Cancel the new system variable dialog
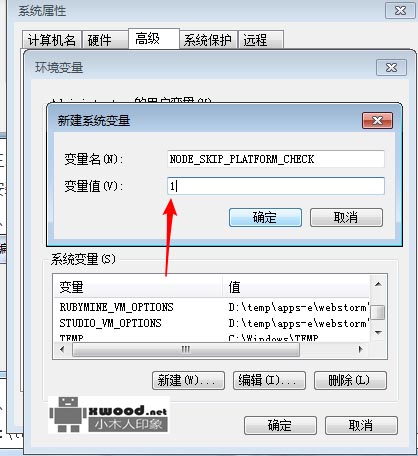418x456 pixels. (x=346, y=218)
